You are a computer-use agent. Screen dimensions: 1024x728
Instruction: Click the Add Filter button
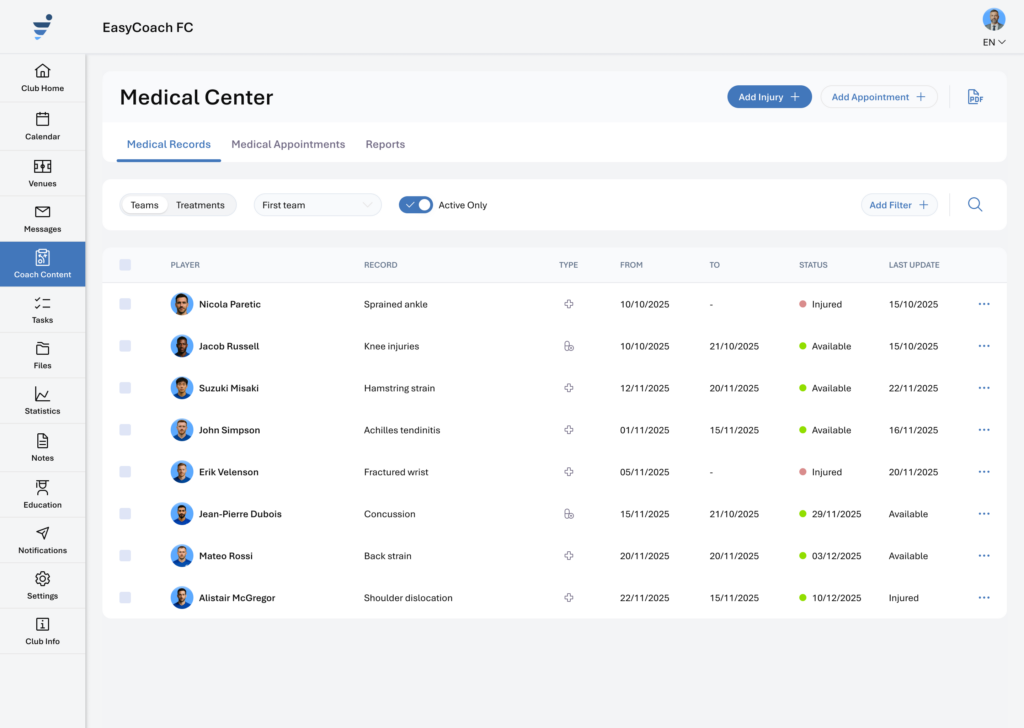(x=899, y=205)
